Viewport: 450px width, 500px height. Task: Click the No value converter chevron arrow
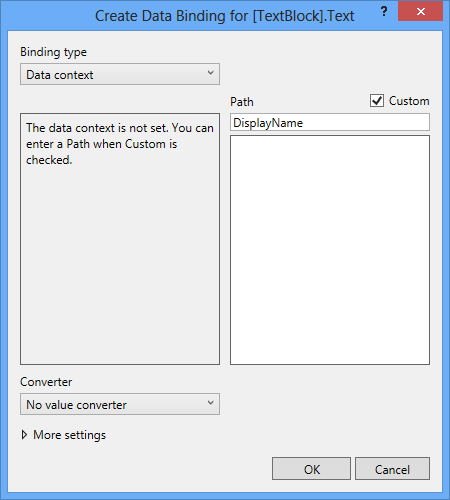pyautogui.click(x=210, y=403)
